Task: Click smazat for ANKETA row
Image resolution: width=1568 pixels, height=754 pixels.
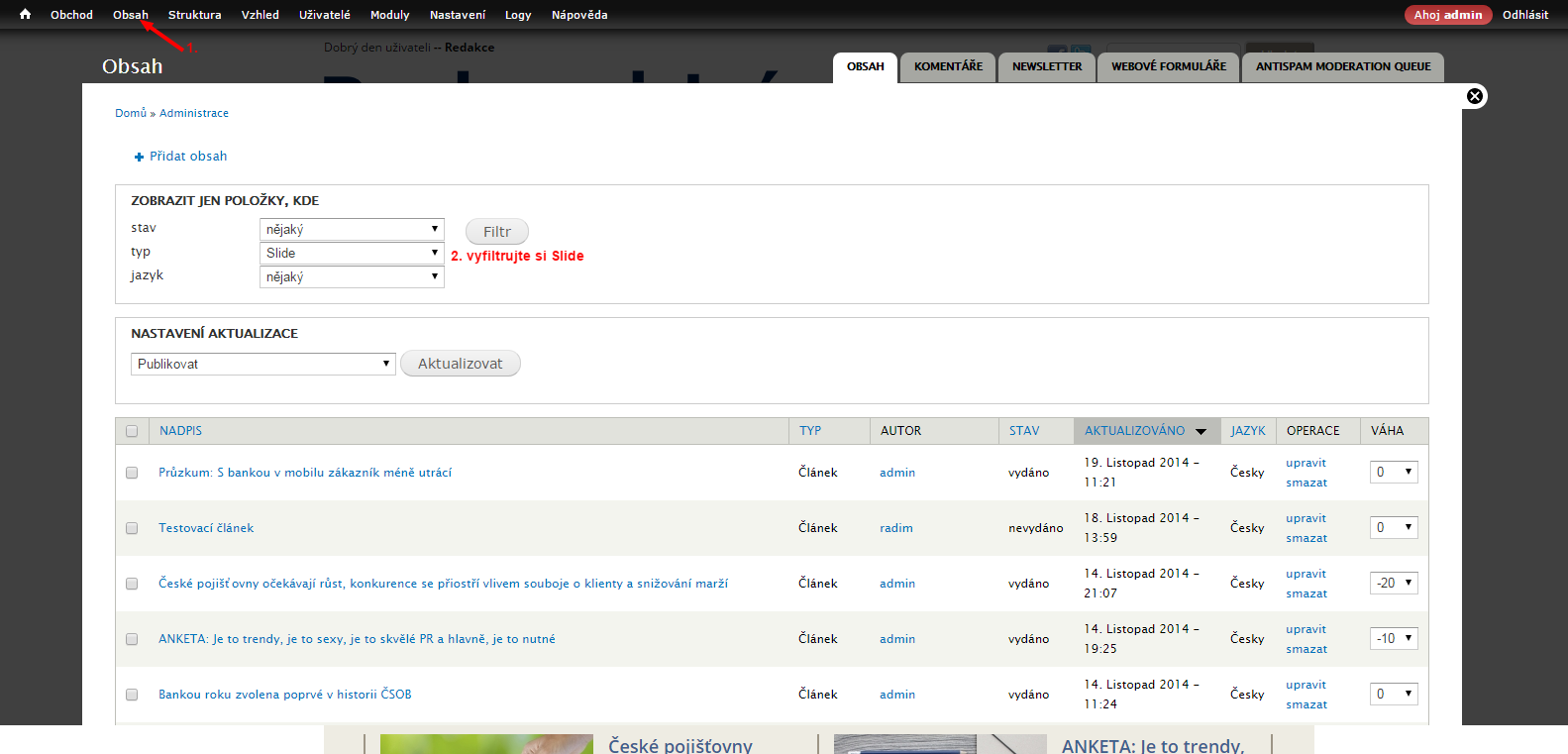Action: (x=1307, y=649)
